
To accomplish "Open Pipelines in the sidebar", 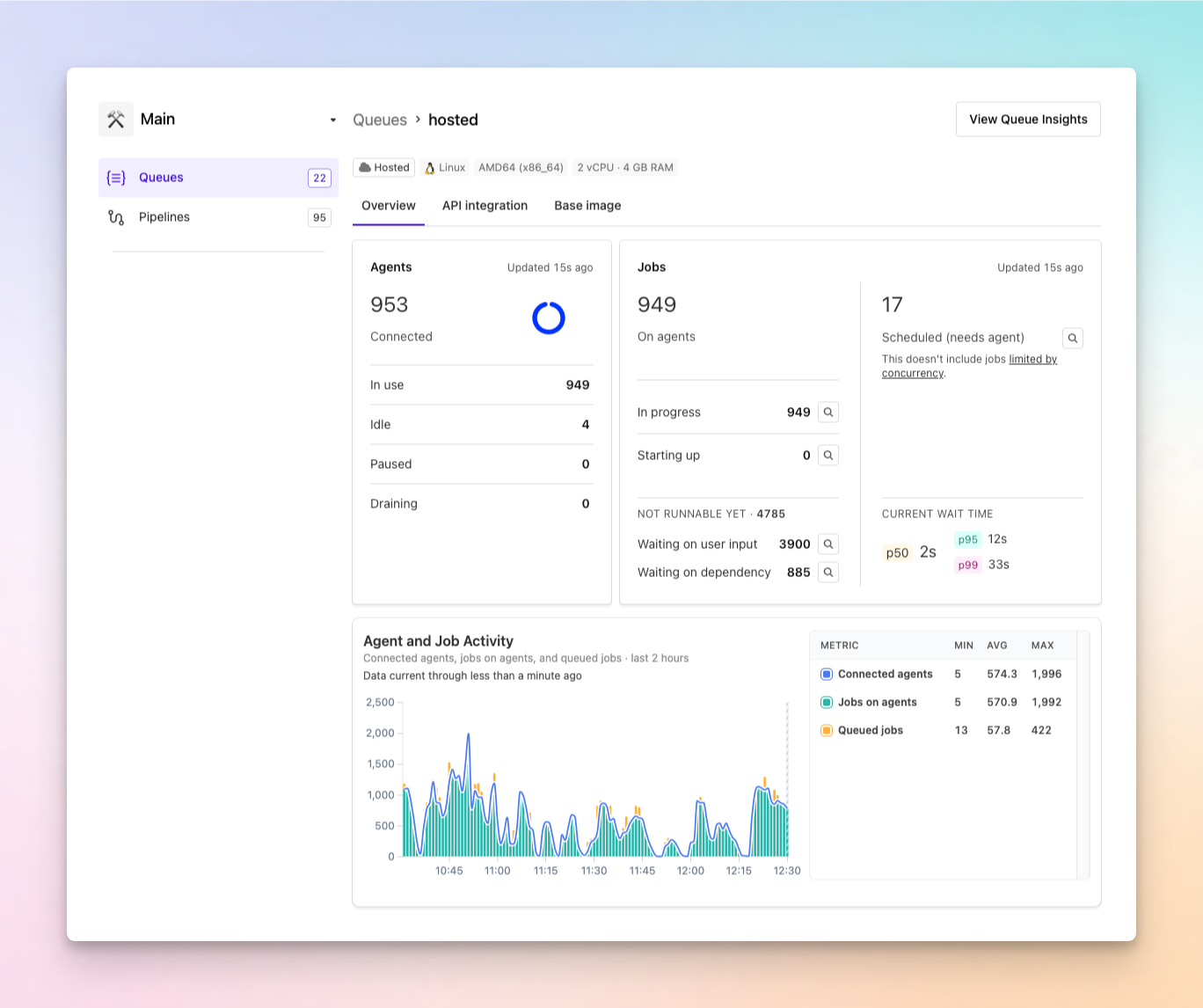I will [218, 217].
